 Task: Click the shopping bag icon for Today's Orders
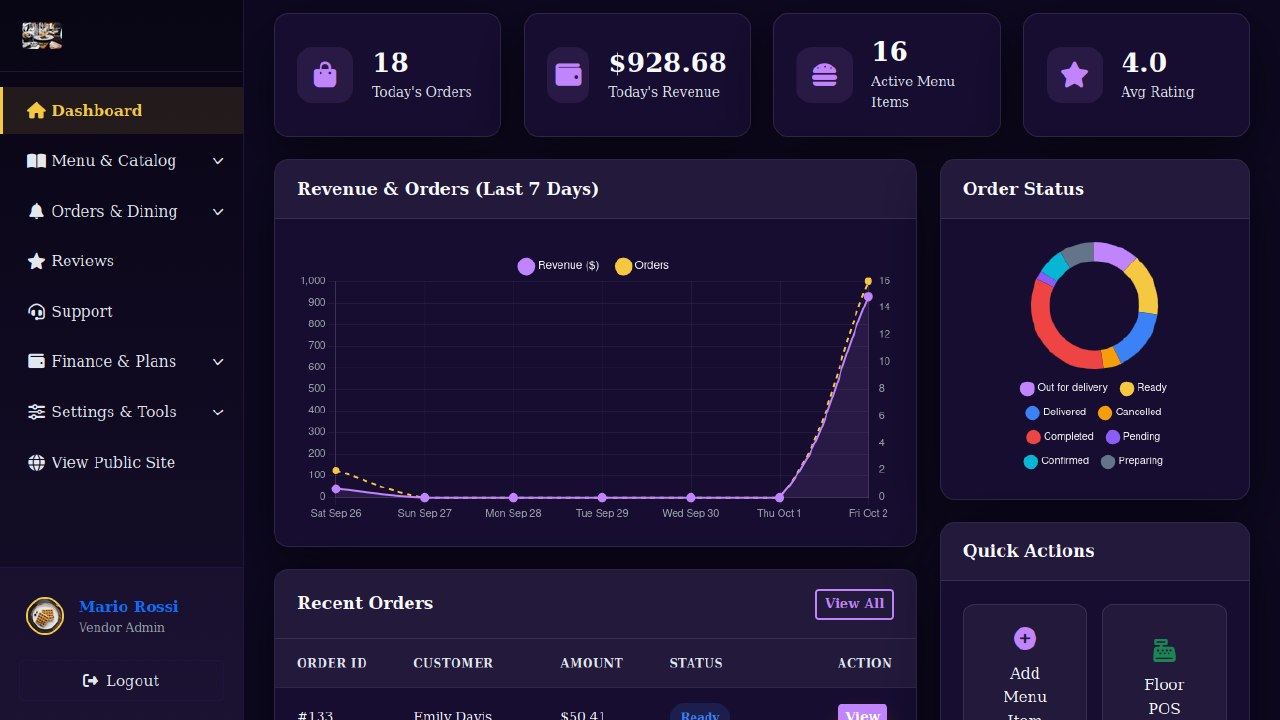click(325, 75)
